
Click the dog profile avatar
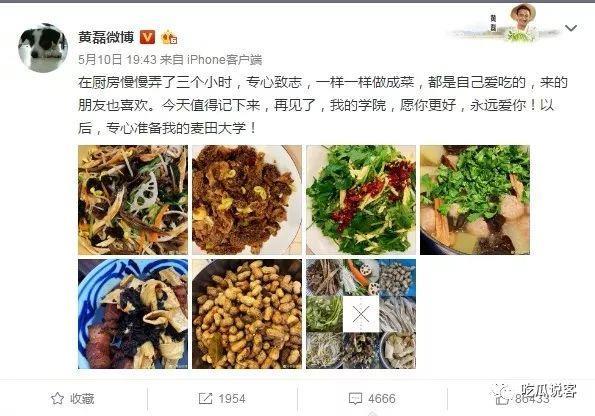coord(43,48)
